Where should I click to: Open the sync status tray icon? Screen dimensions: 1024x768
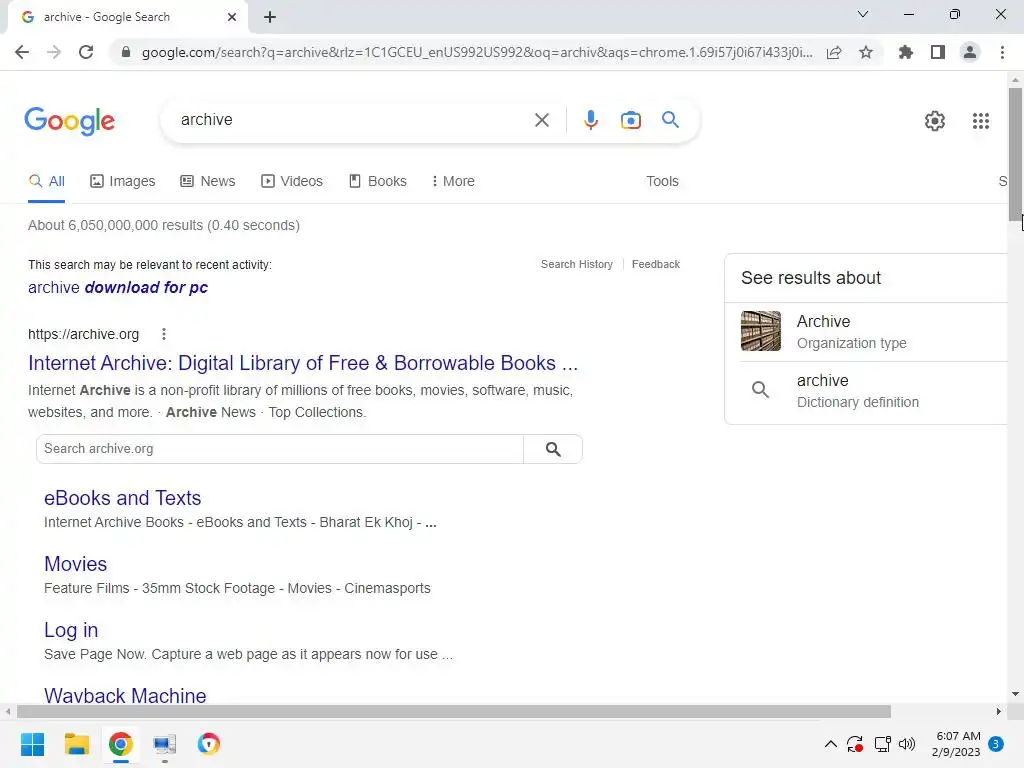[855, 744]
